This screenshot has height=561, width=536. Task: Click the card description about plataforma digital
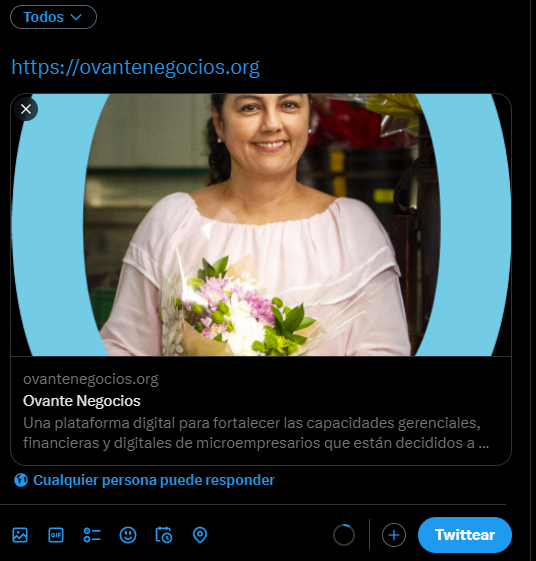[256, 433]
